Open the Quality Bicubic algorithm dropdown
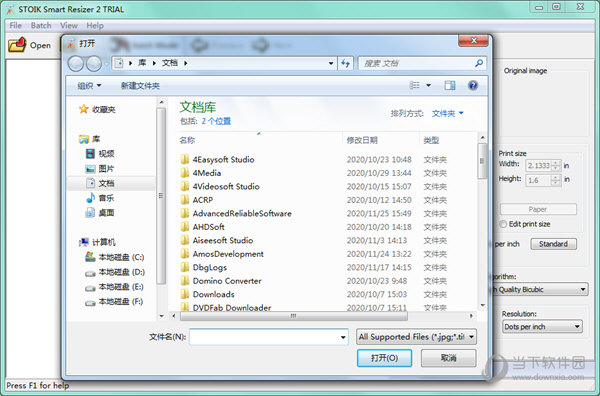 click(540, 289)
